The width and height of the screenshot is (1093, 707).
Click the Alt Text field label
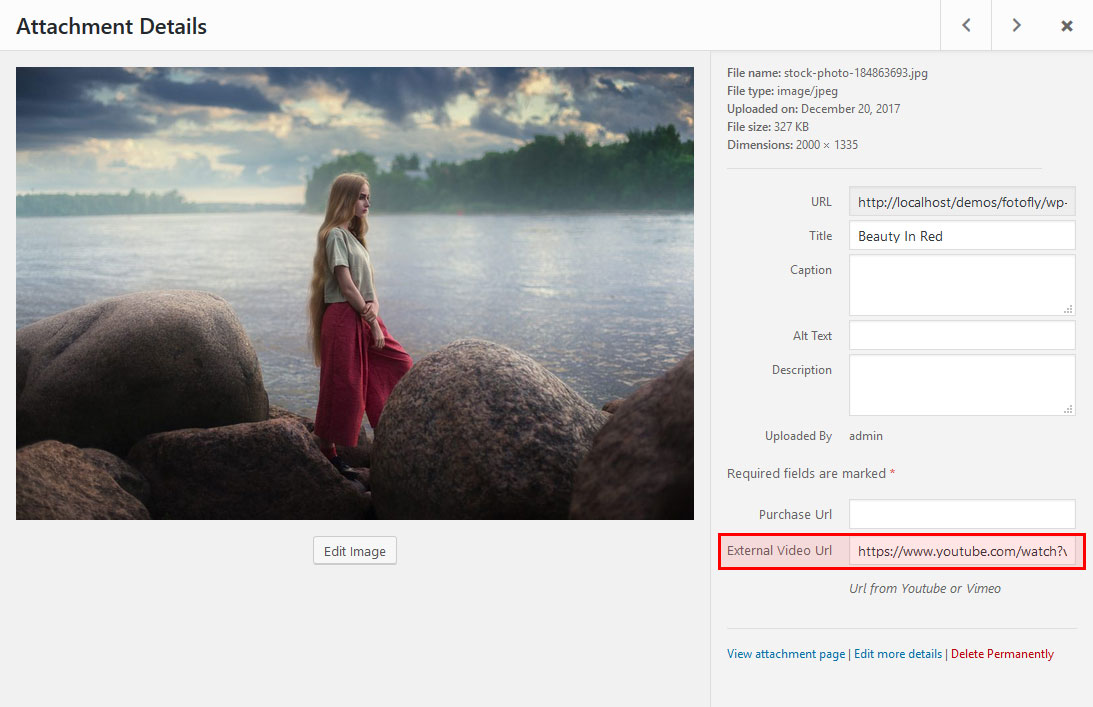(x=812, y=336)
